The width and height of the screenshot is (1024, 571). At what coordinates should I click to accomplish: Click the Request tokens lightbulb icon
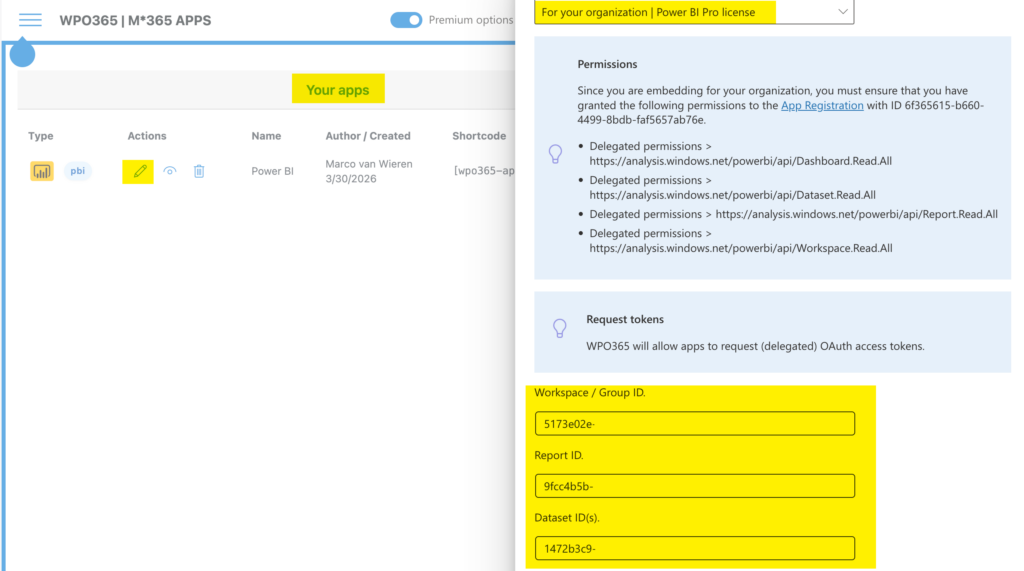(x=560, y=328)
